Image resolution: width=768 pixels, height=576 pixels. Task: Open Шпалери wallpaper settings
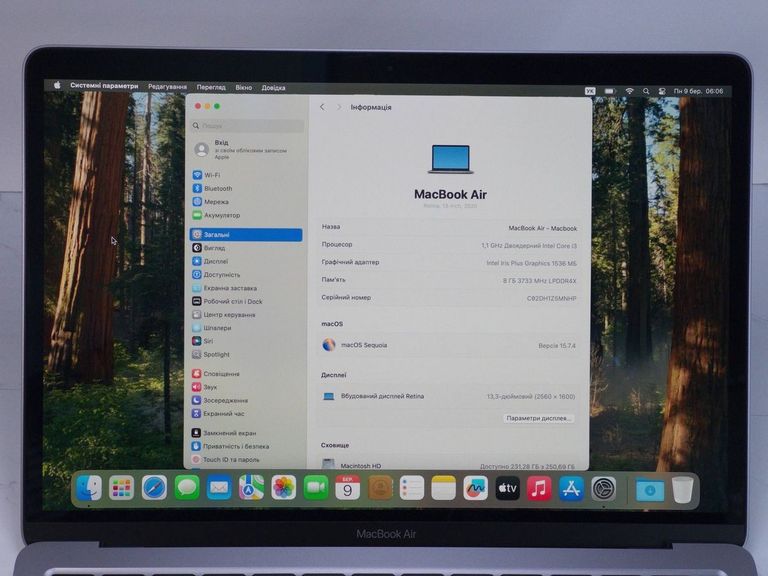(212, 328)
